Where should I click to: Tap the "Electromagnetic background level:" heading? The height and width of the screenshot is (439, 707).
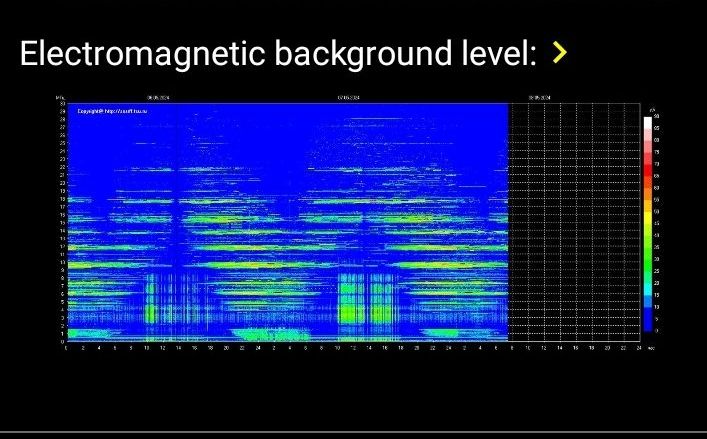278,53
